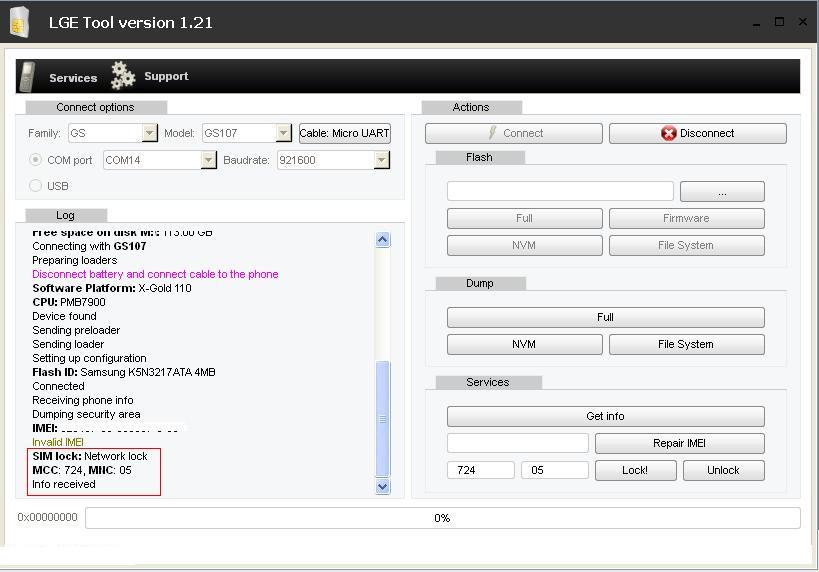Image resolution: width=819 pixels, height=572 pixels.
Task: Click the MNC field containing 05
Action: tap(555, 470)
